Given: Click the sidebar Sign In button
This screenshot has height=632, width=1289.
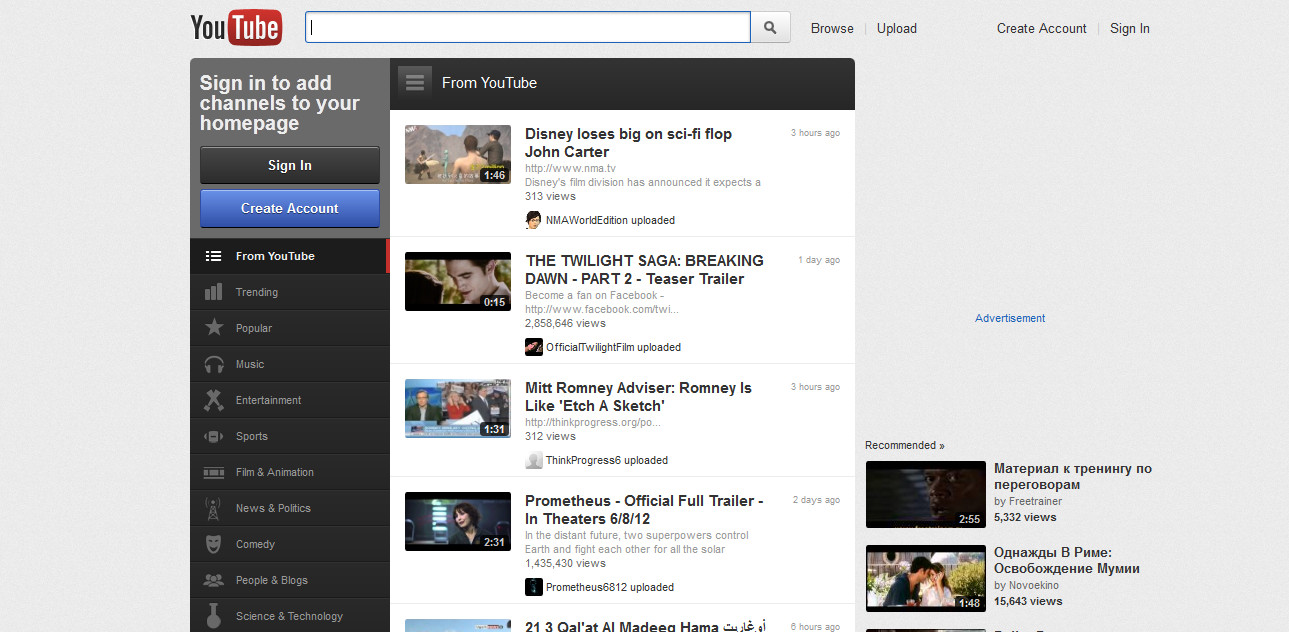Looking at the screenshot, I should click(x=290, y=165).
